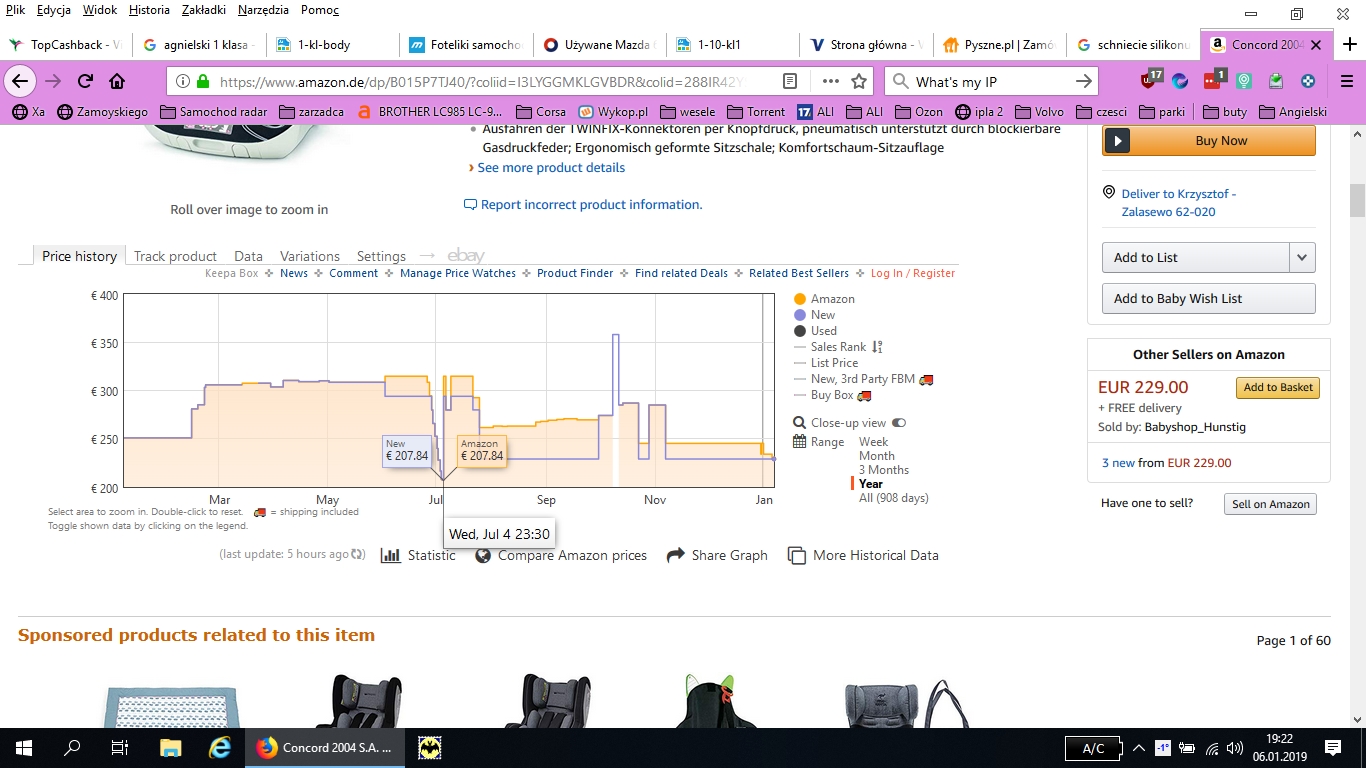
Task: Toggle the Close-up view switch
Action: [x=899, y=423]
